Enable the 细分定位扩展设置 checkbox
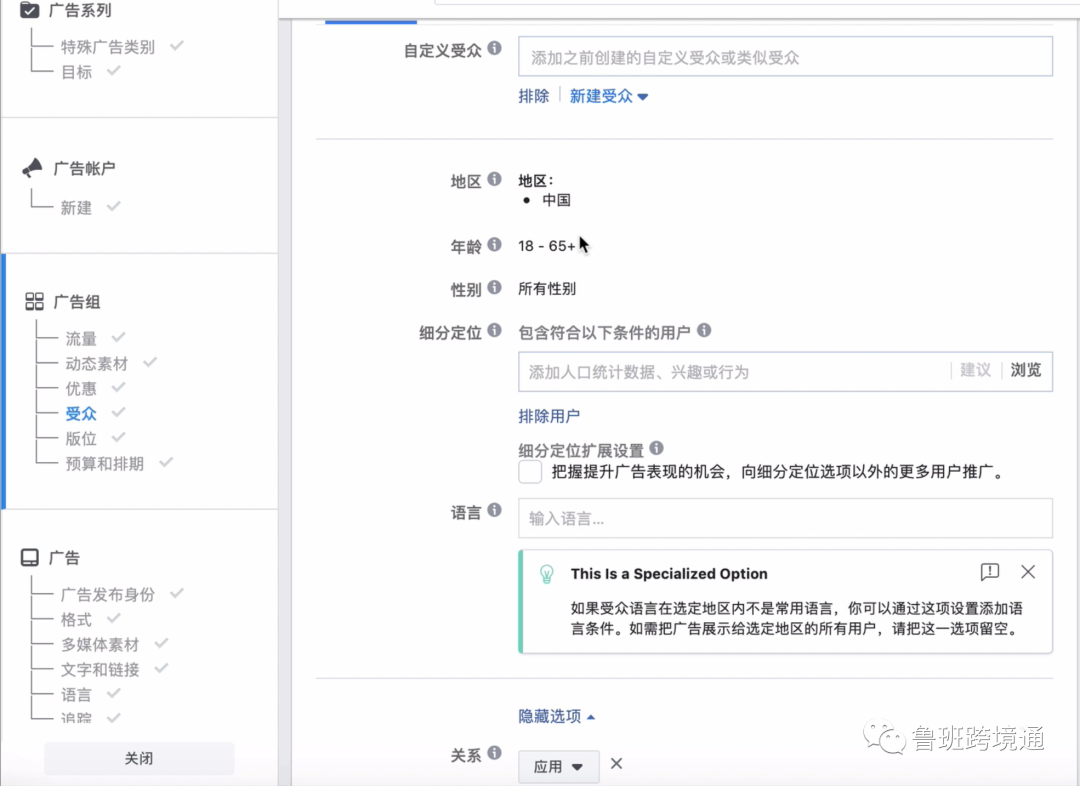Viewport: 1080px width, 786px height. pyautogui.click(x=530, y=471)
